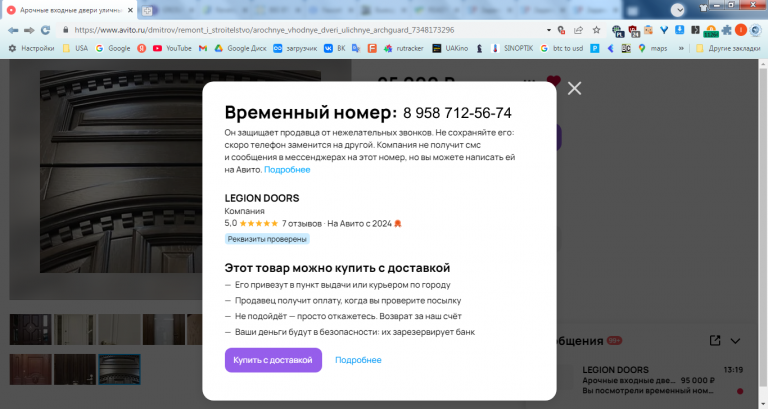Open the rutracker bookmark

(404, 48)
